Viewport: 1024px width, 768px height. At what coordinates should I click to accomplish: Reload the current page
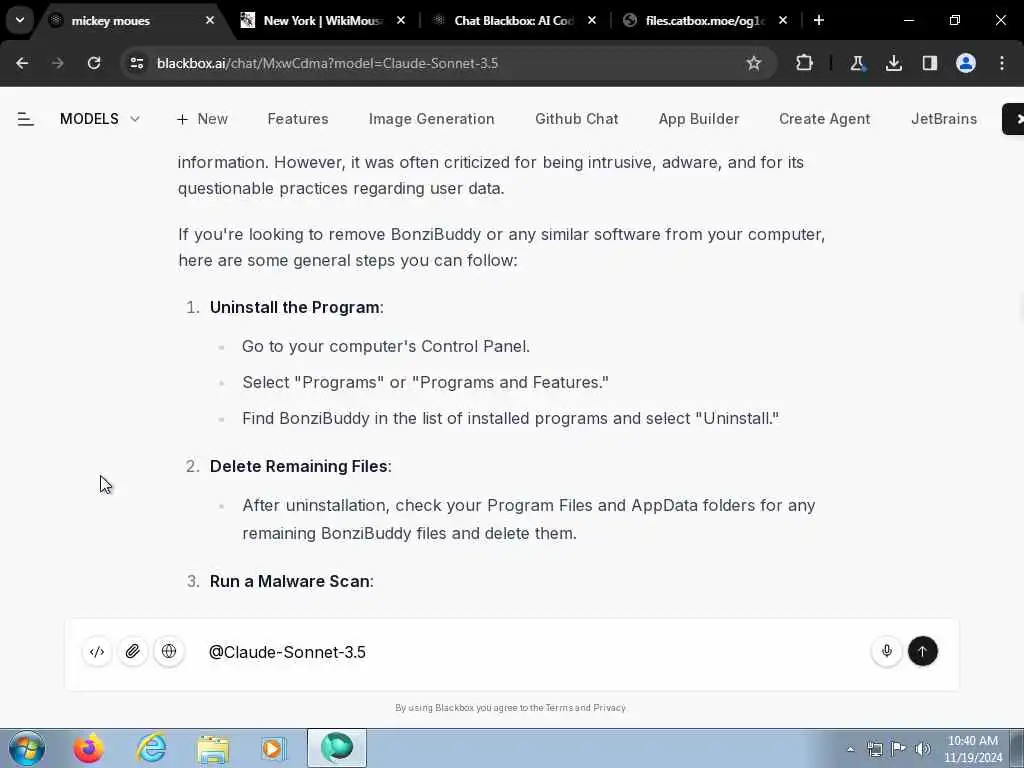(x=94, y=63)
